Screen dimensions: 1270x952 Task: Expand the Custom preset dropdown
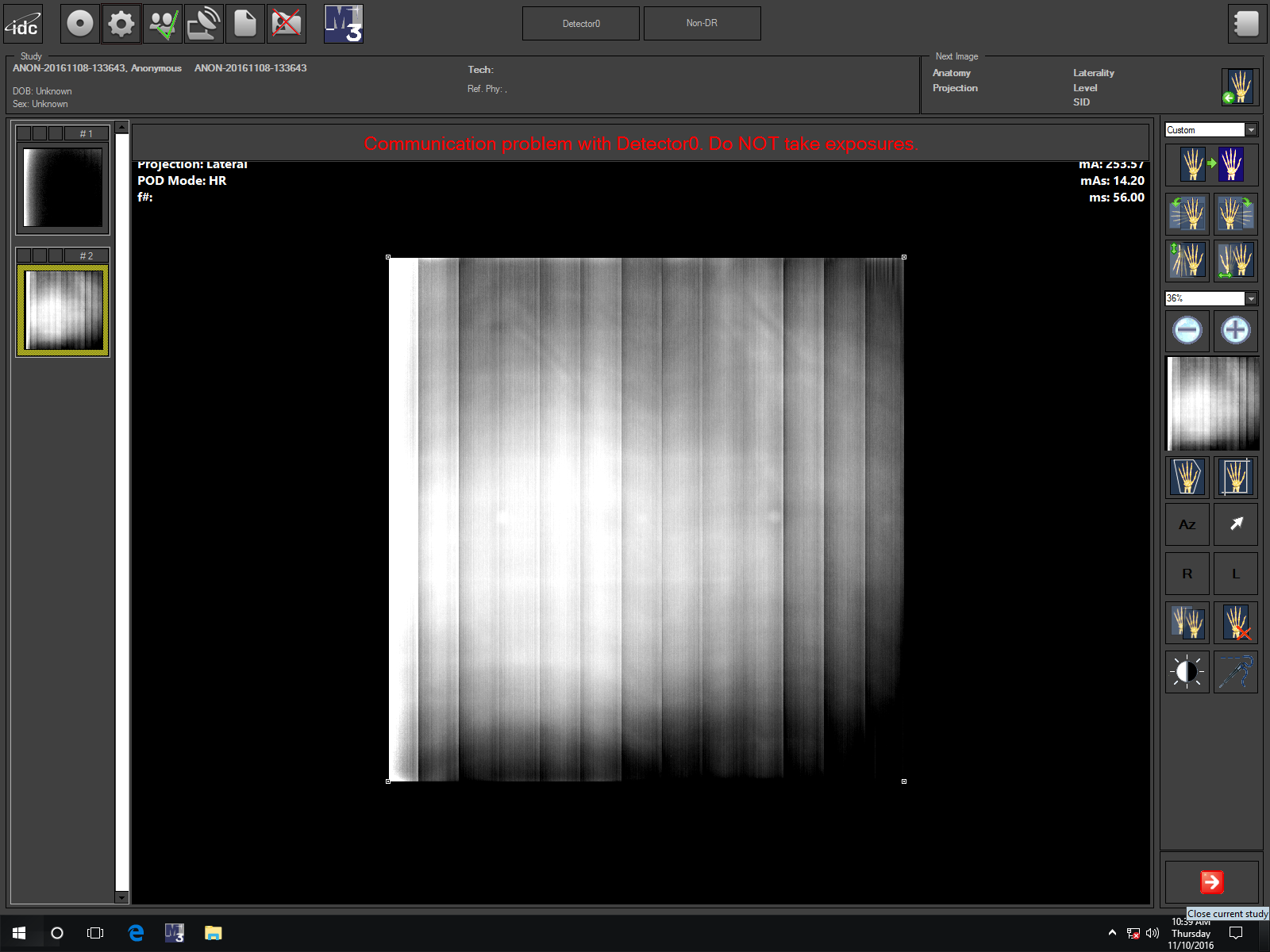click(1251, 130)
